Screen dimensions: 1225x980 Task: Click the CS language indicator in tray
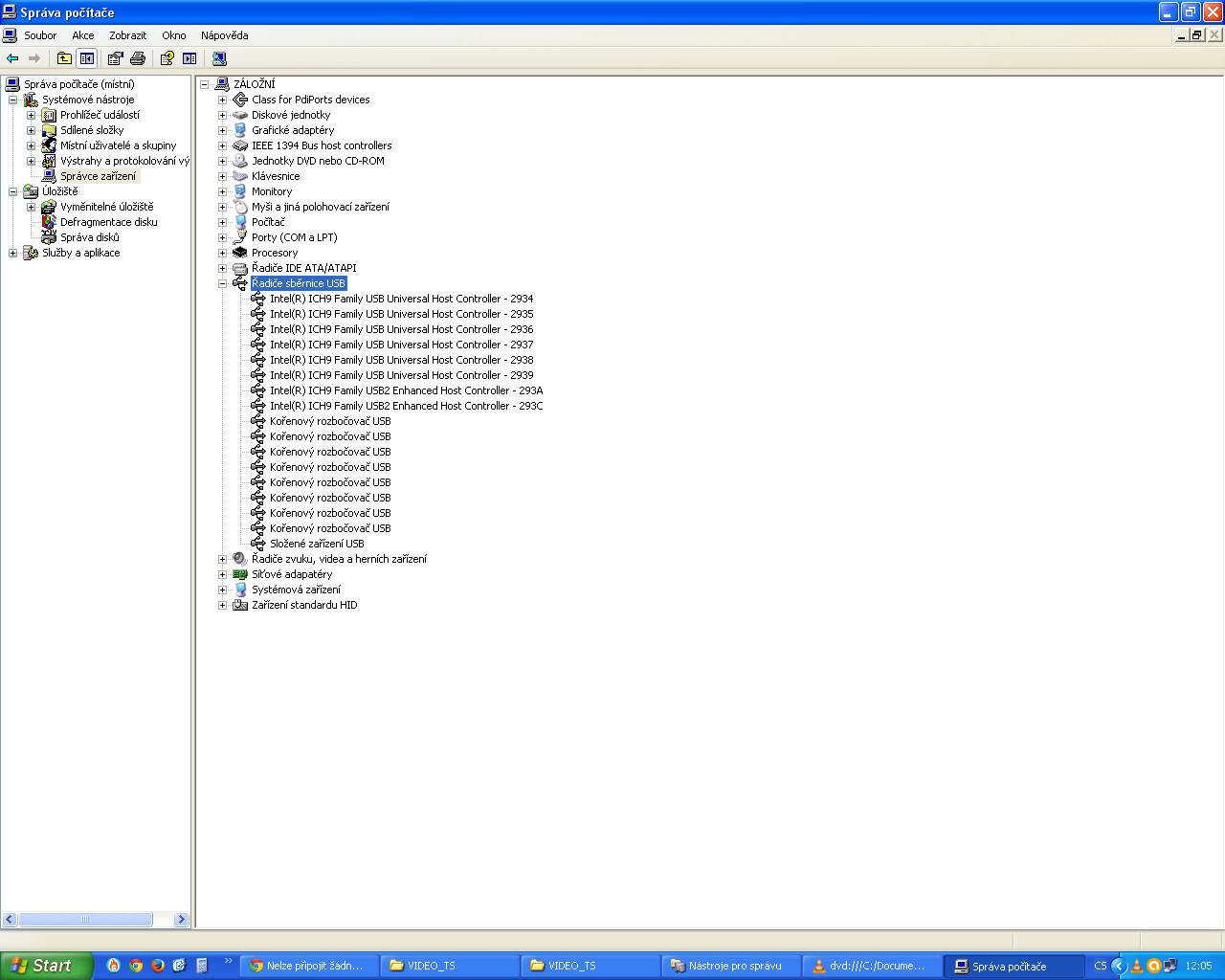coord(1101,966)
